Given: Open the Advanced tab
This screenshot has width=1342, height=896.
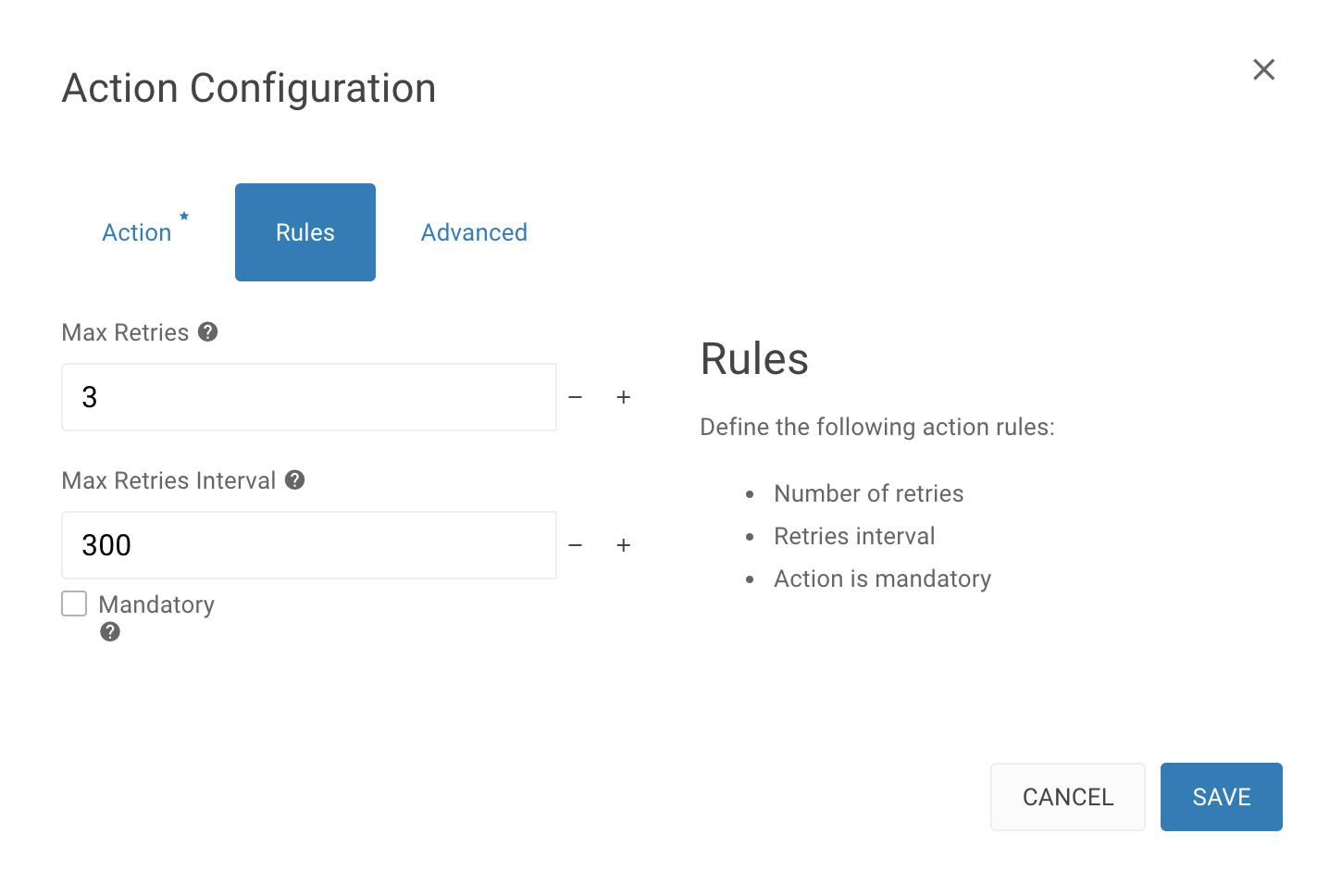Looking at the screenshot, I should coord(474,232).
